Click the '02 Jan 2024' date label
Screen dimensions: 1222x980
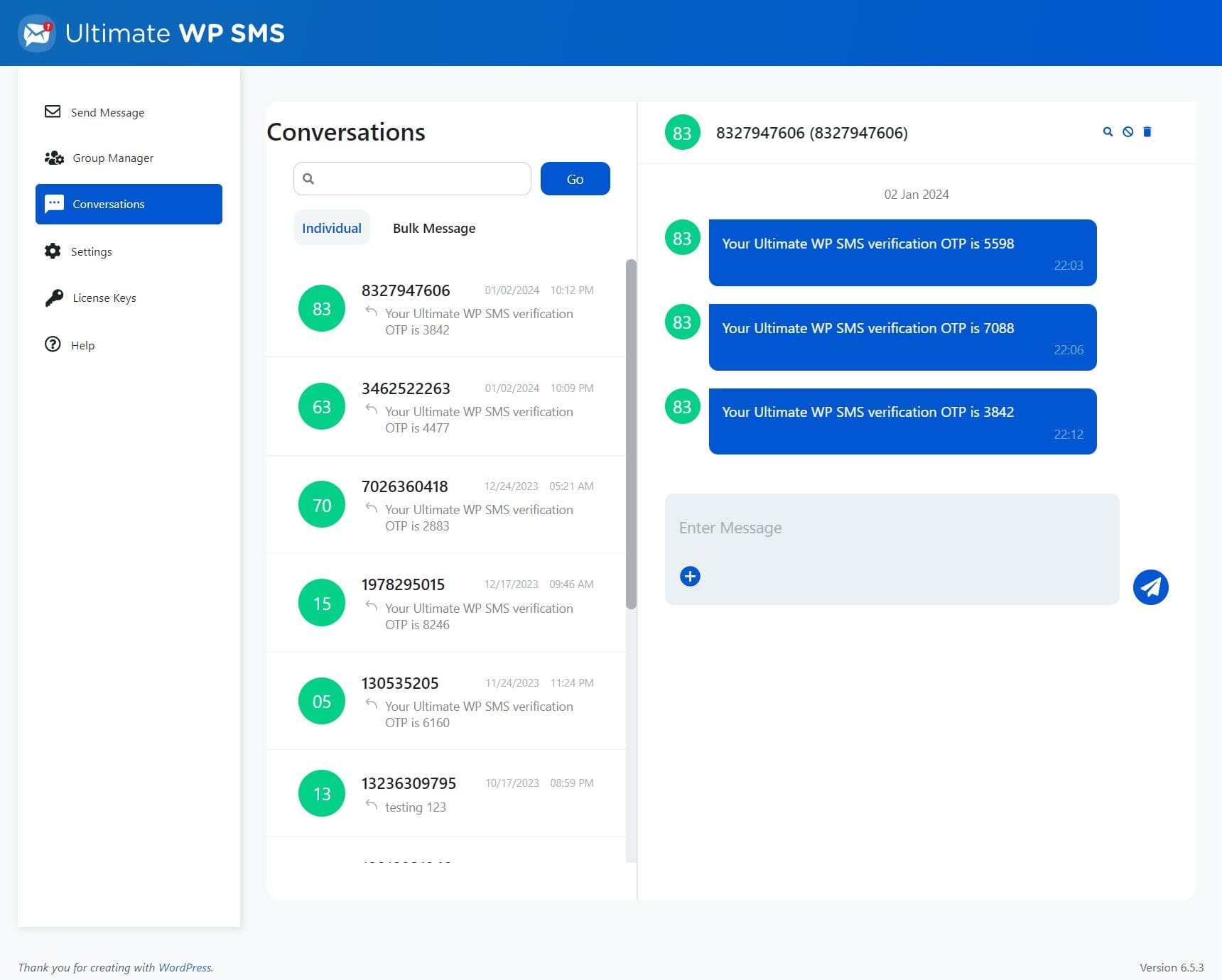(916, 195)
